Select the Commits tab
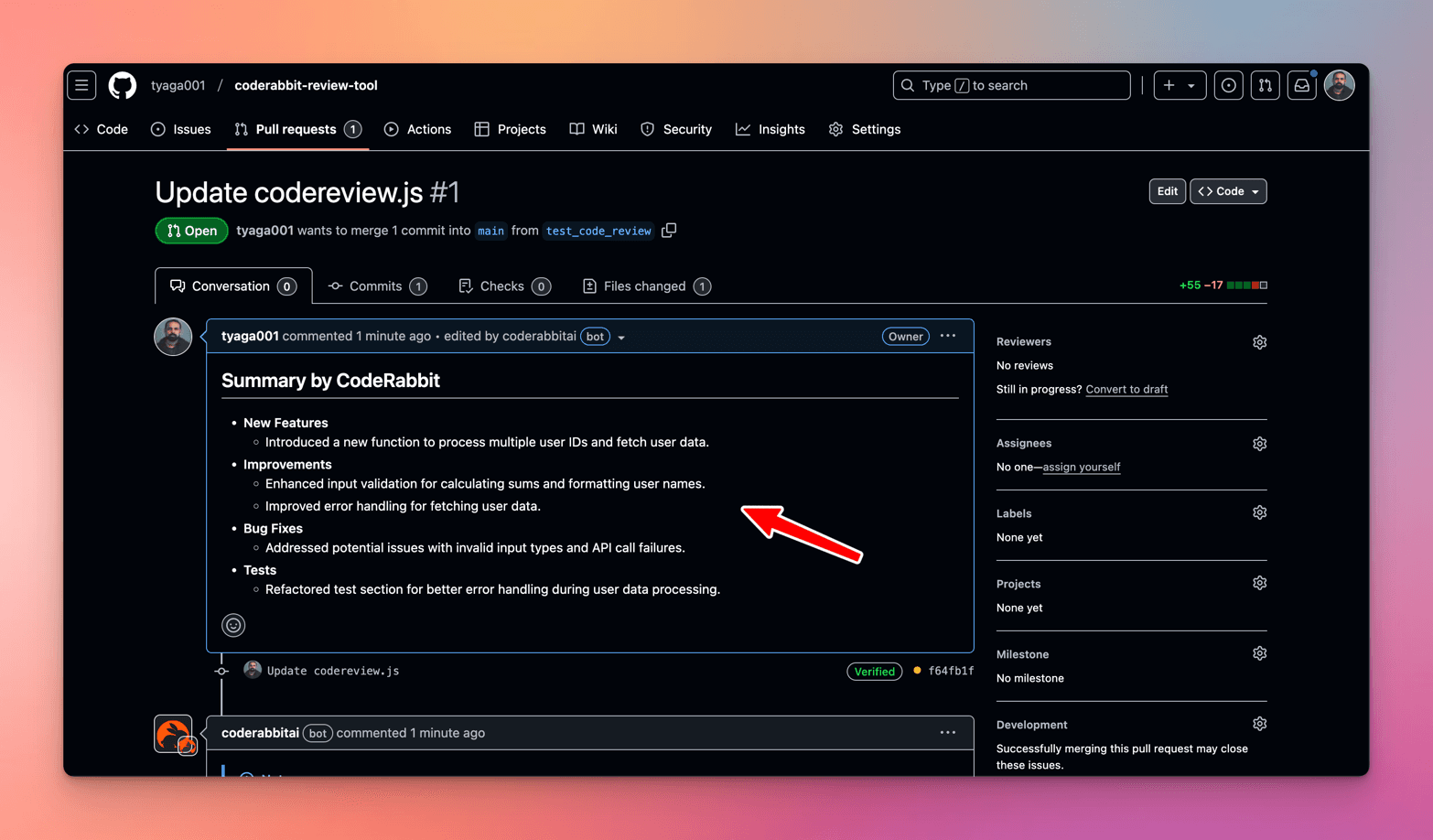Image resolution: width=1433 pixels, height=840 pixels. (377, 286)
